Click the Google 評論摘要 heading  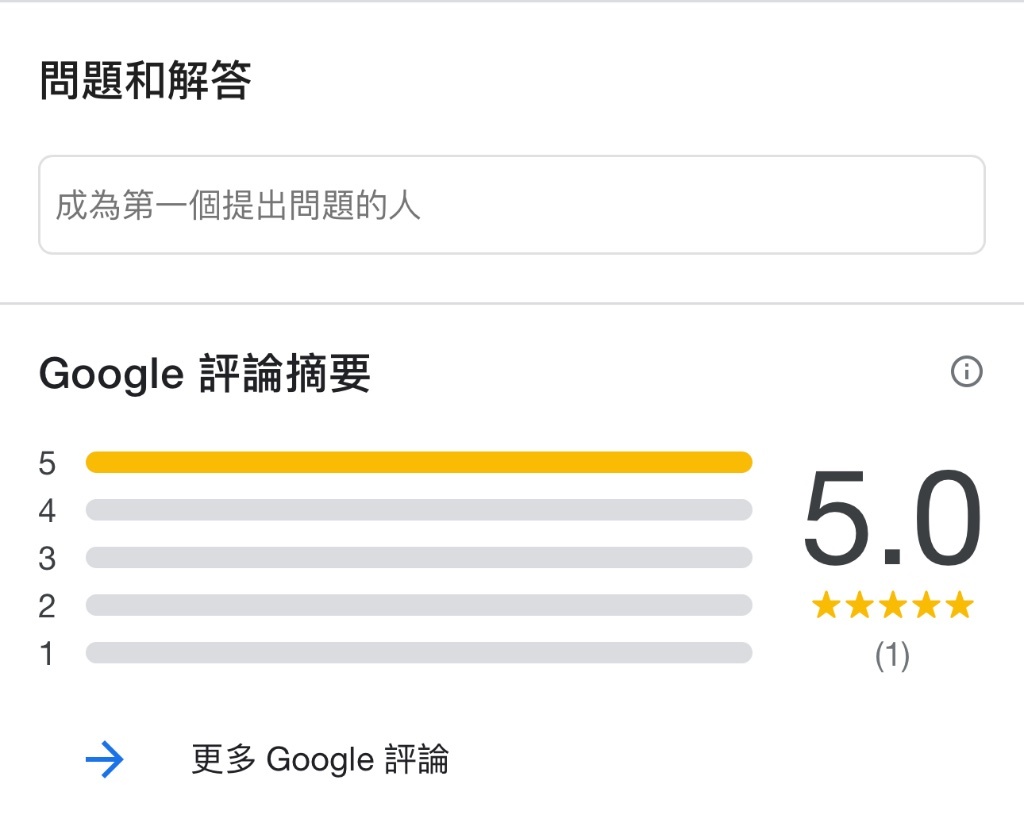[x=204, y=374]
